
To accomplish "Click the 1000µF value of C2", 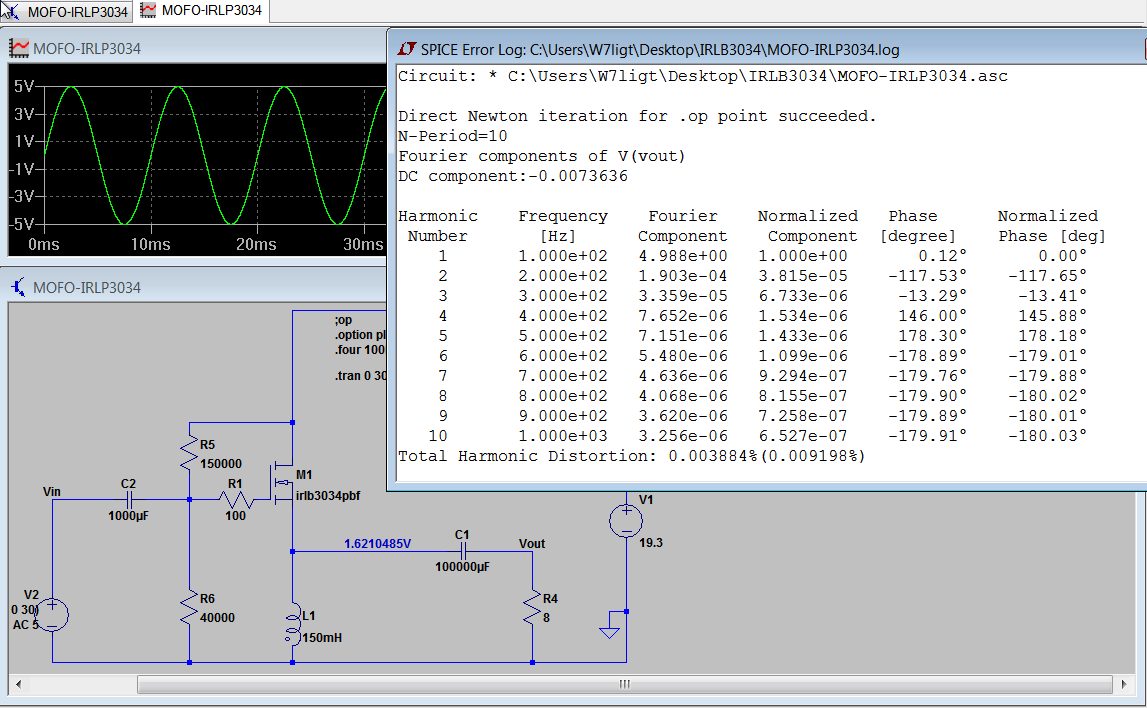I will tap(128, 516).
